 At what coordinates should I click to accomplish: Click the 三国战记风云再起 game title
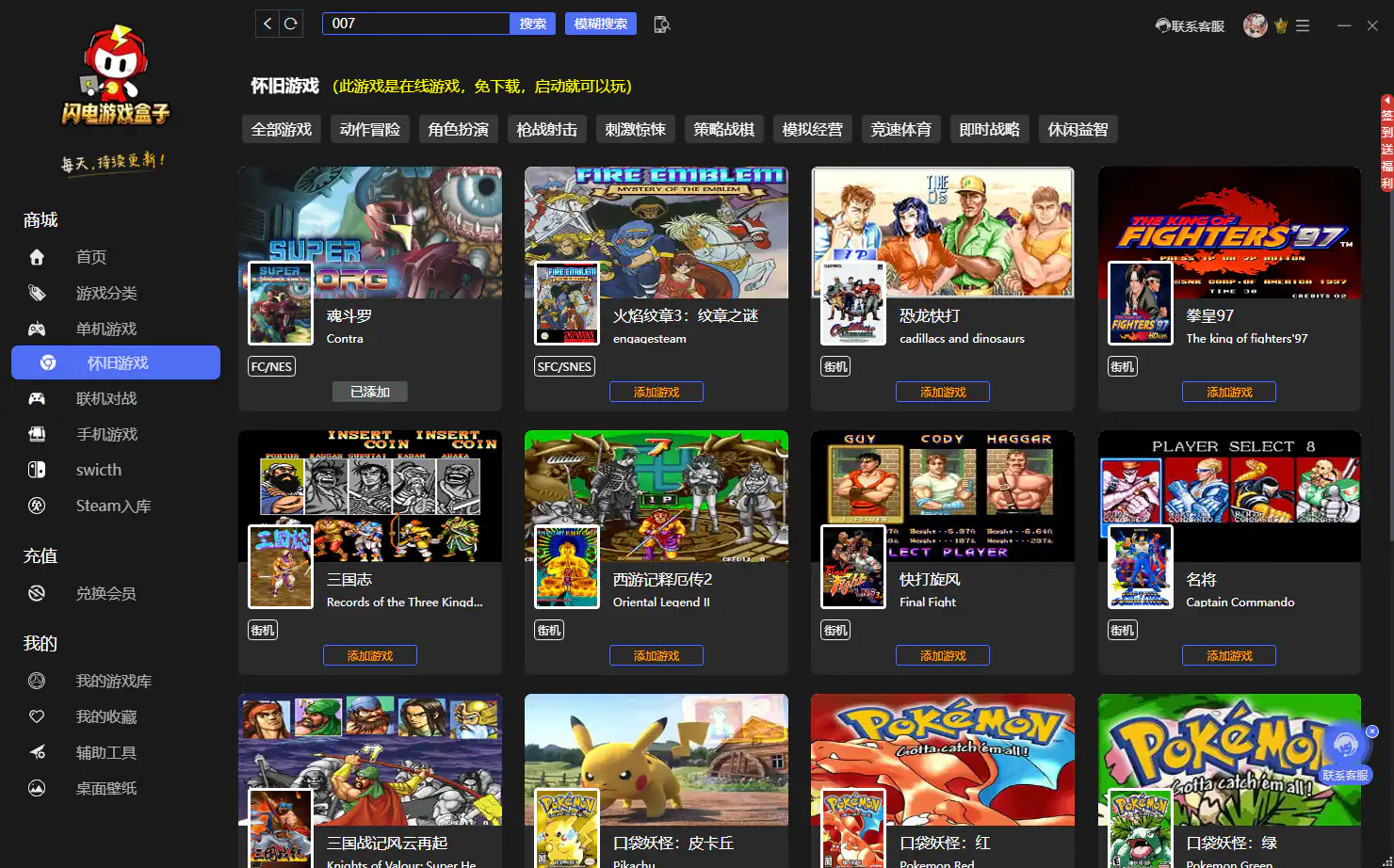[387, 844]
